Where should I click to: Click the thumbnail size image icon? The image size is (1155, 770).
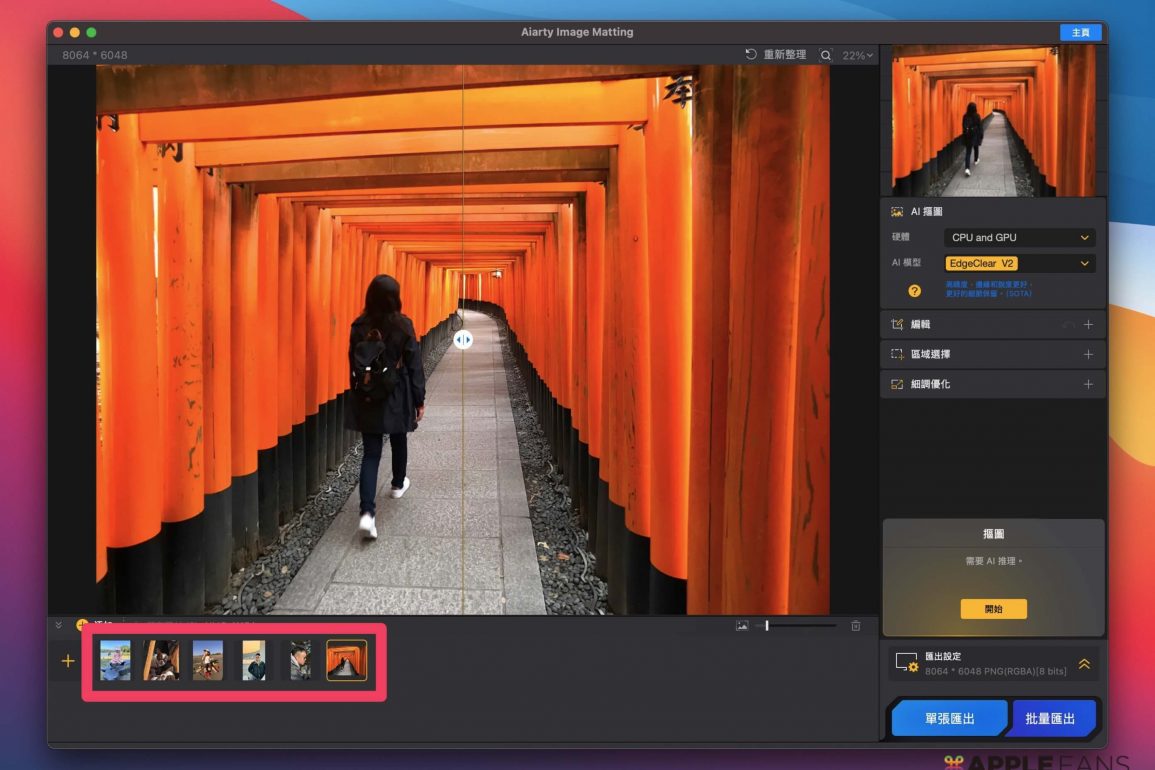pos(742,626)
